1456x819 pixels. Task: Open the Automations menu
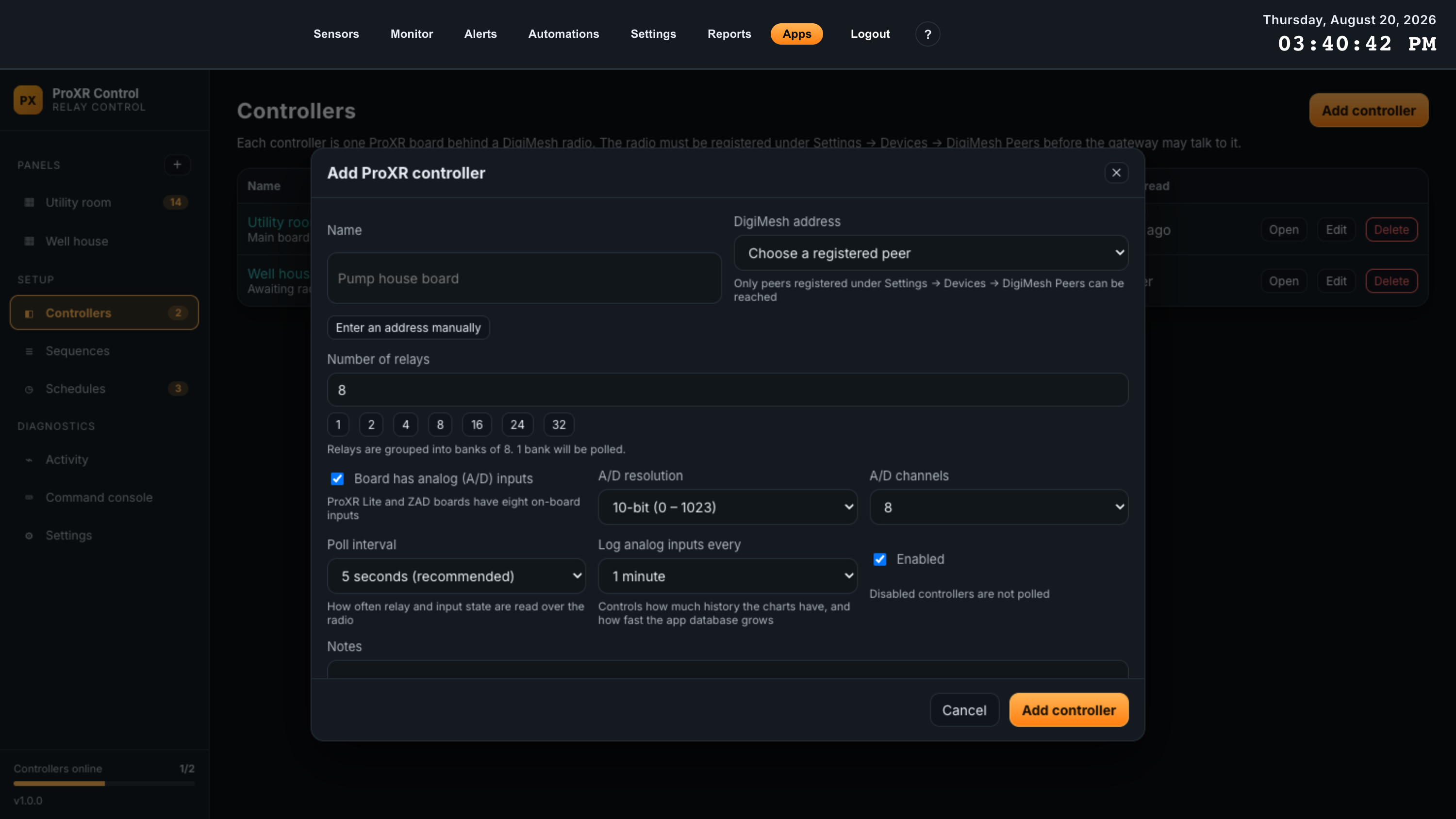click(563, 34)
